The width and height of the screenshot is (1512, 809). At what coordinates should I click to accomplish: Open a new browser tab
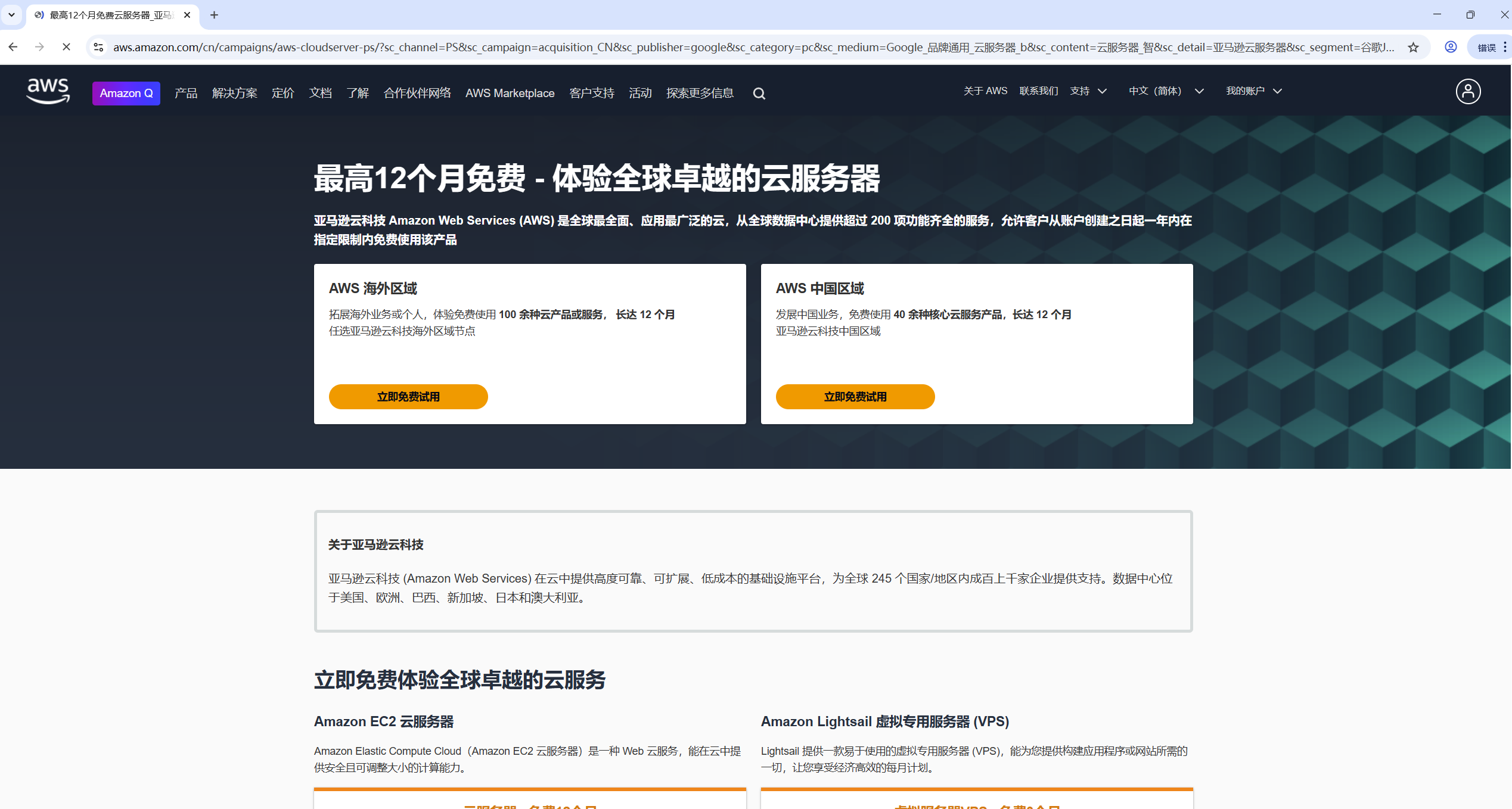pos(214,15)
